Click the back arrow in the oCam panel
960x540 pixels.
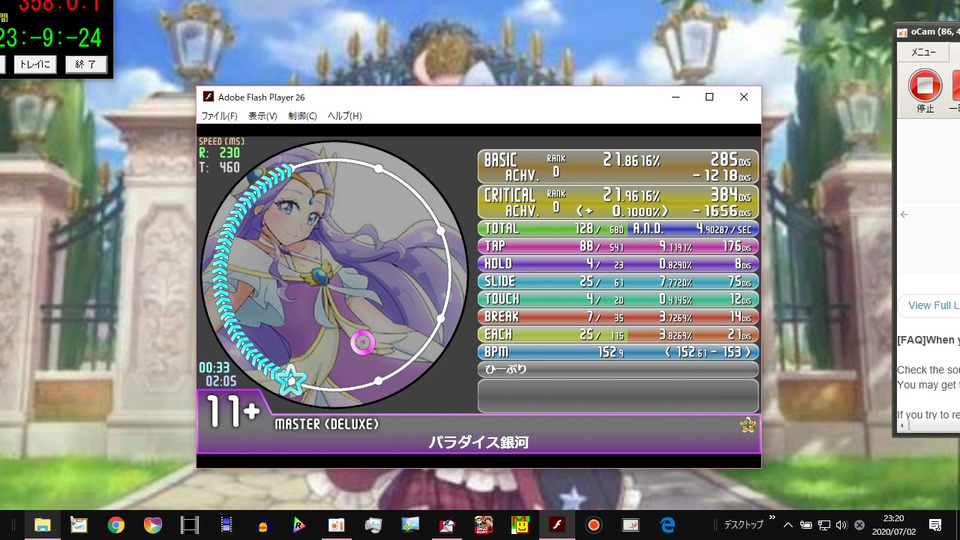(904, 214)
